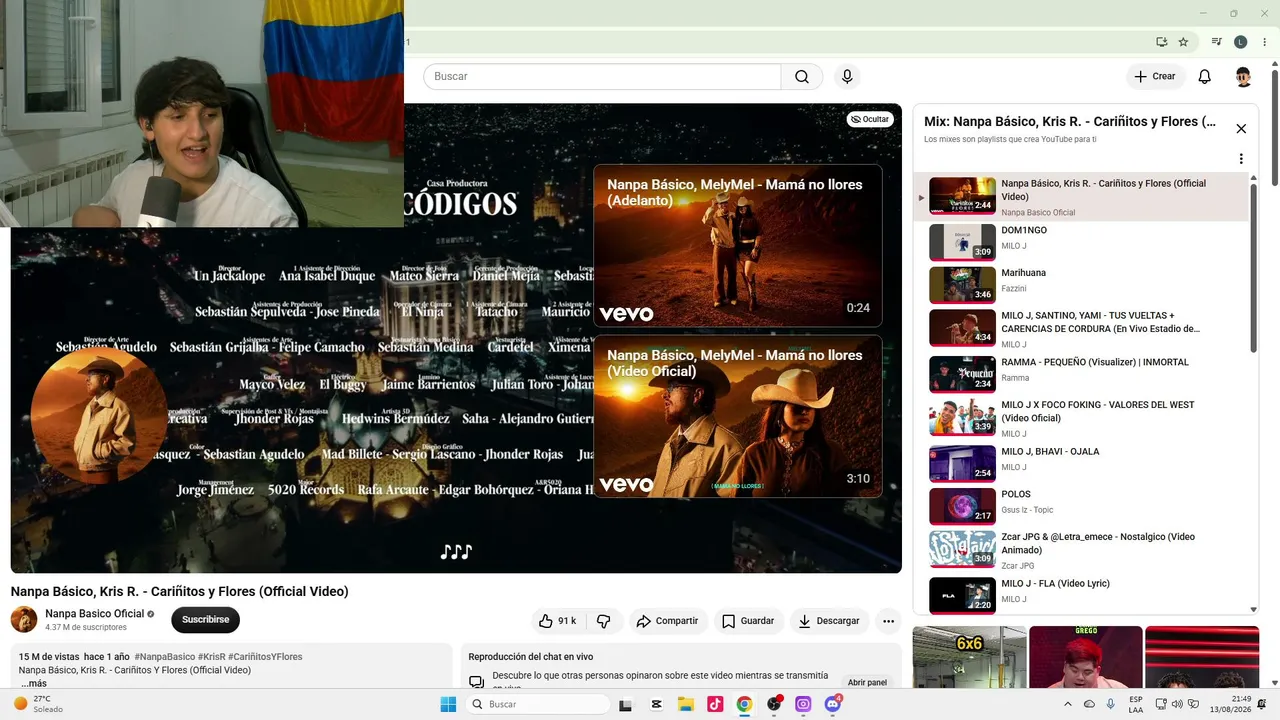Viewport: 1280px width, 720px height.
Task: Open the weather widget showing 27°C
Action: [37, 704]
